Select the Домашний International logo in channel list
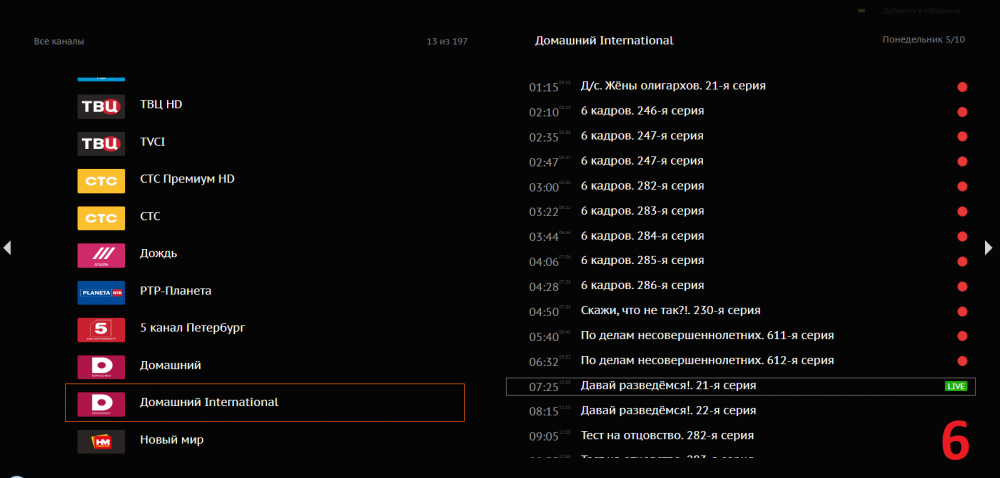 [x=101, y=402]
